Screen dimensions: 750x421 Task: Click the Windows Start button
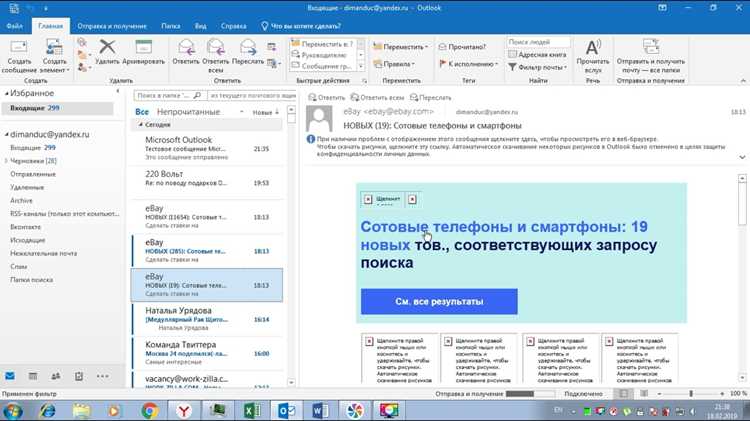[x=13, y=410]
